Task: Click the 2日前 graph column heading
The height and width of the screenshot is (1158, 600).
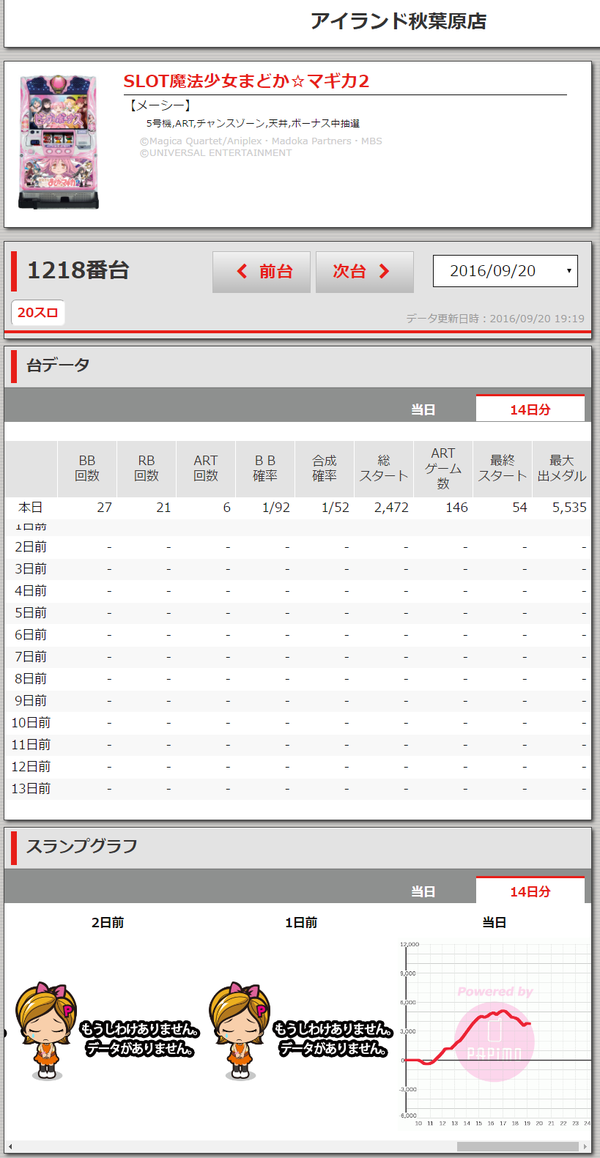Action: point(107,922)
